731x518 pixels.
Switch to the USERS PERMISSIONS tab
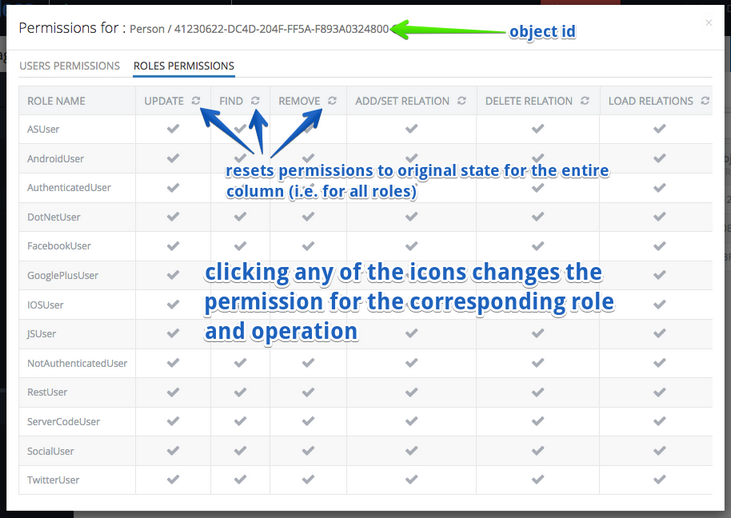[x=69, y=66]
